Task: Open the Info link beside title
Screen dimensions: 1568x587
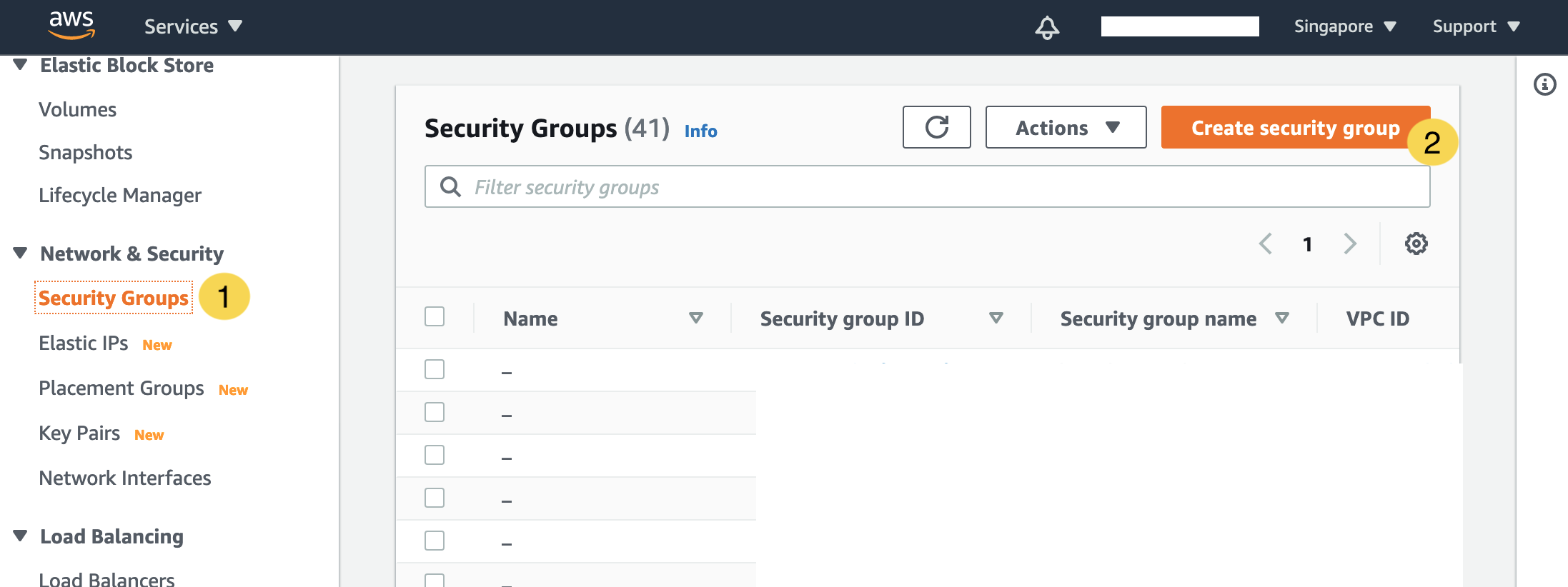Action: 700,131
